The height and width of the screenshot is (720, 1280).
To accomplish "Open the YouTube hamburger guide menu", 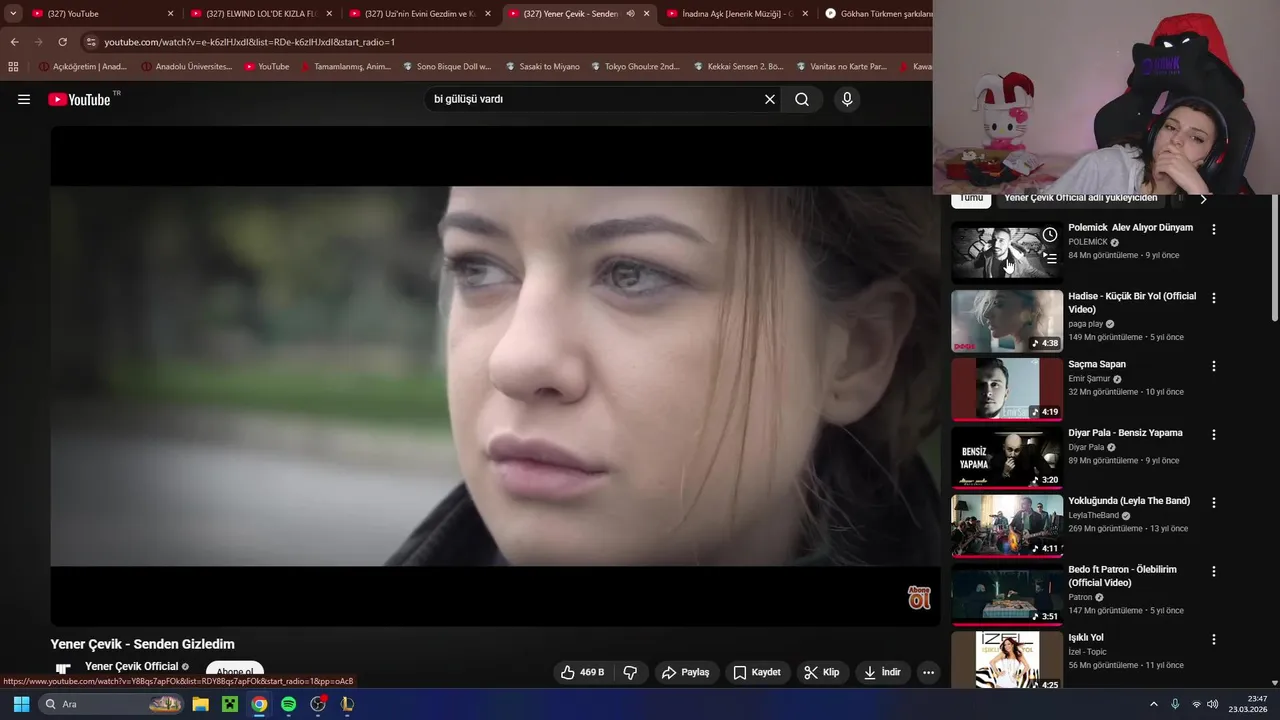I will tap(24, 99).
